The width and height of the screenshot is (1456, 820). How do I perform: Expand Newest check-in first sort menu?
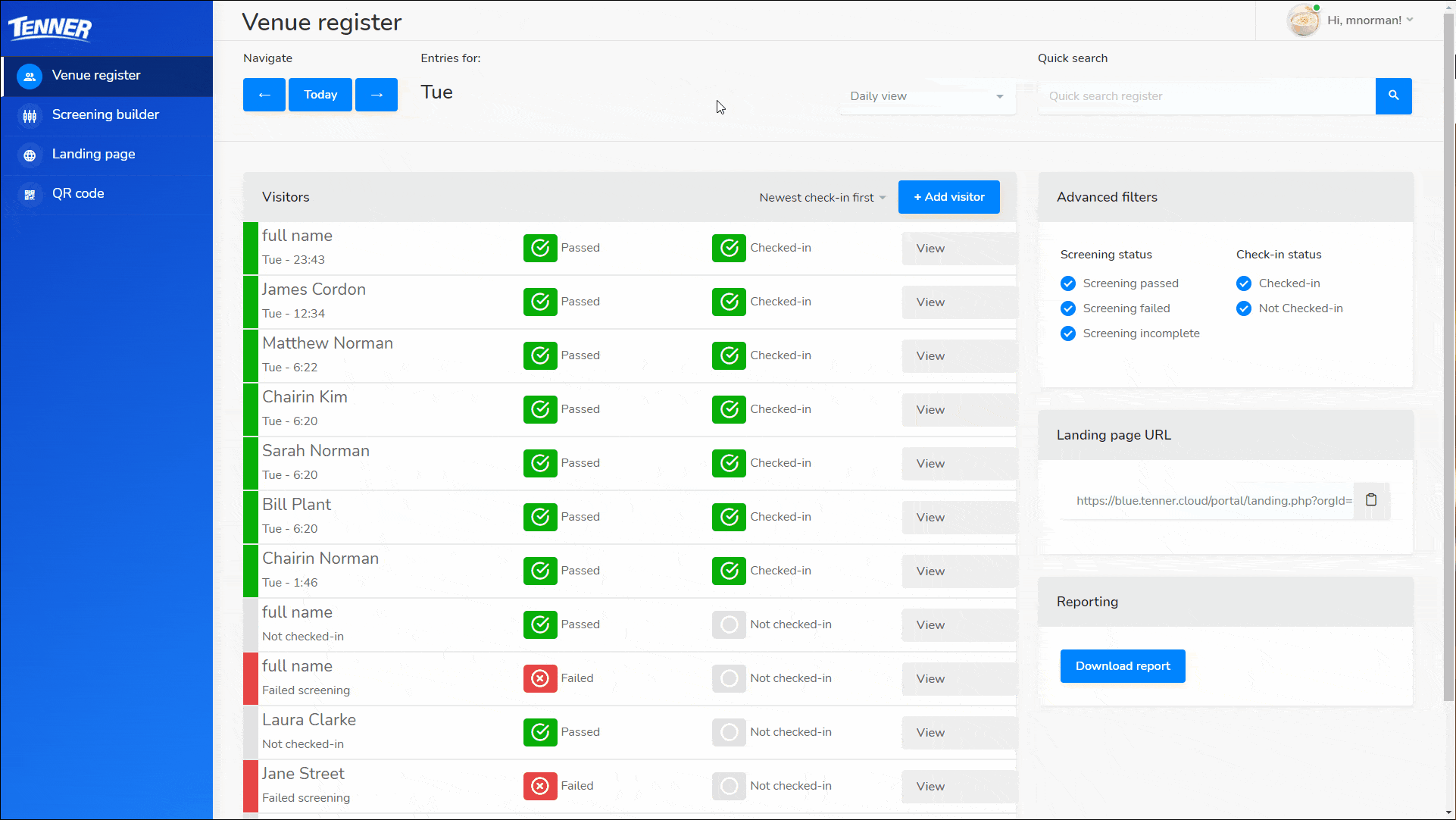pos(822,198)
